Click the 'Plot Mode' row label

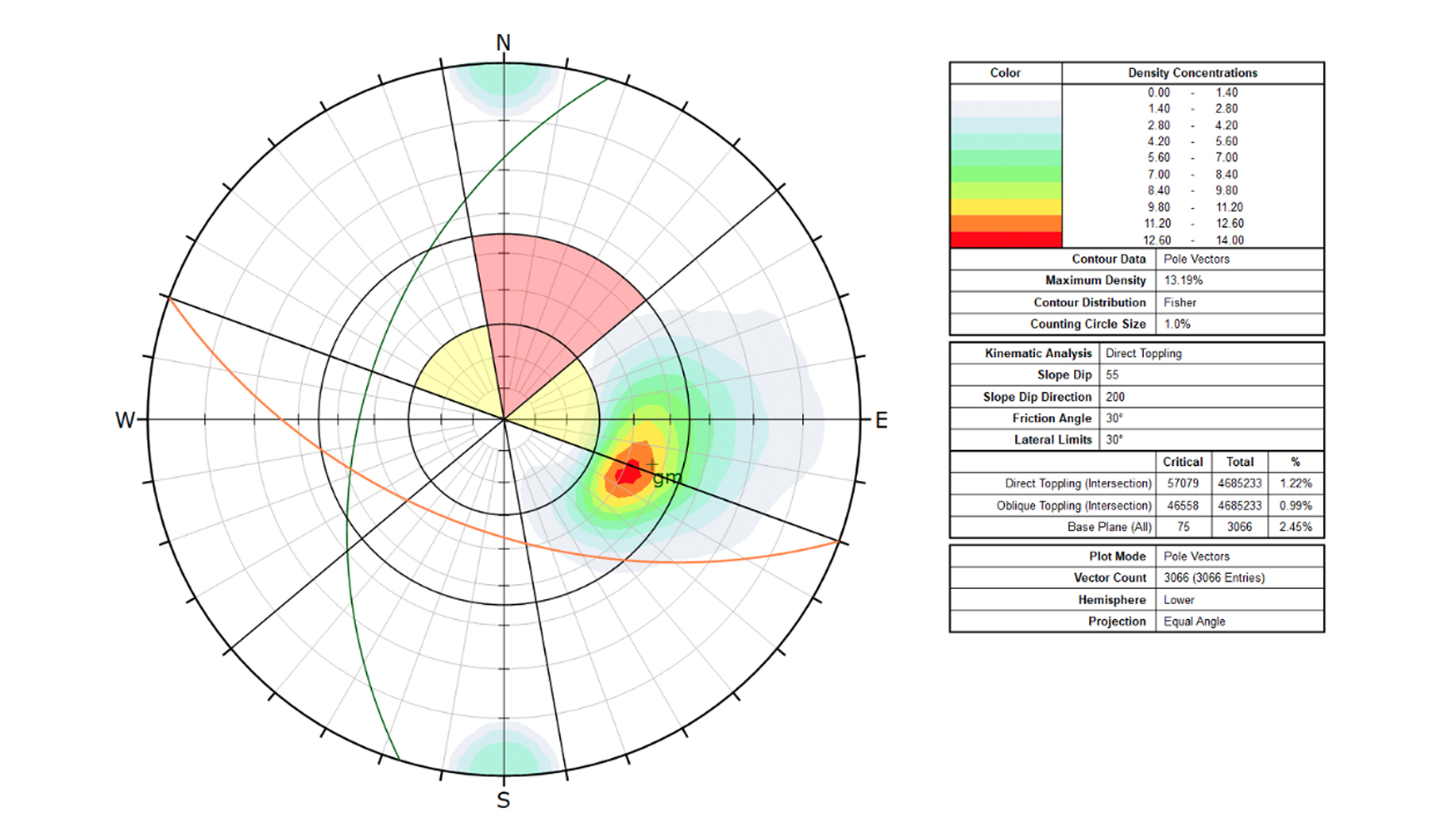tap(1117, 557)
